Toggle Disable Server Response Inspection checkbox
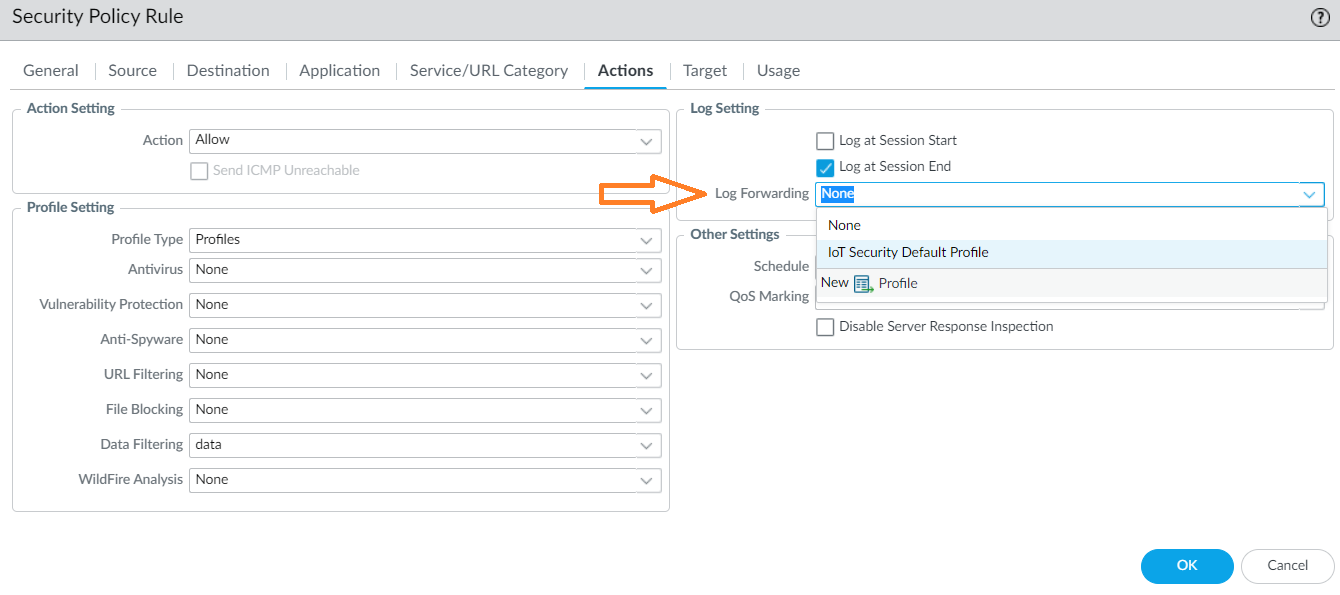 (825, 327)
